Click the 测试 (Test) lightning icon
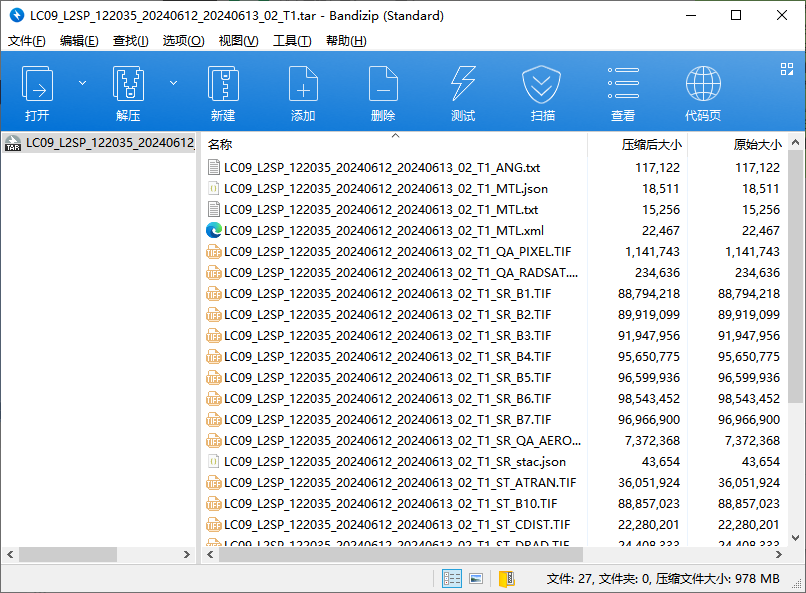The width and height of the screenshot is (806, 593). 463,92
